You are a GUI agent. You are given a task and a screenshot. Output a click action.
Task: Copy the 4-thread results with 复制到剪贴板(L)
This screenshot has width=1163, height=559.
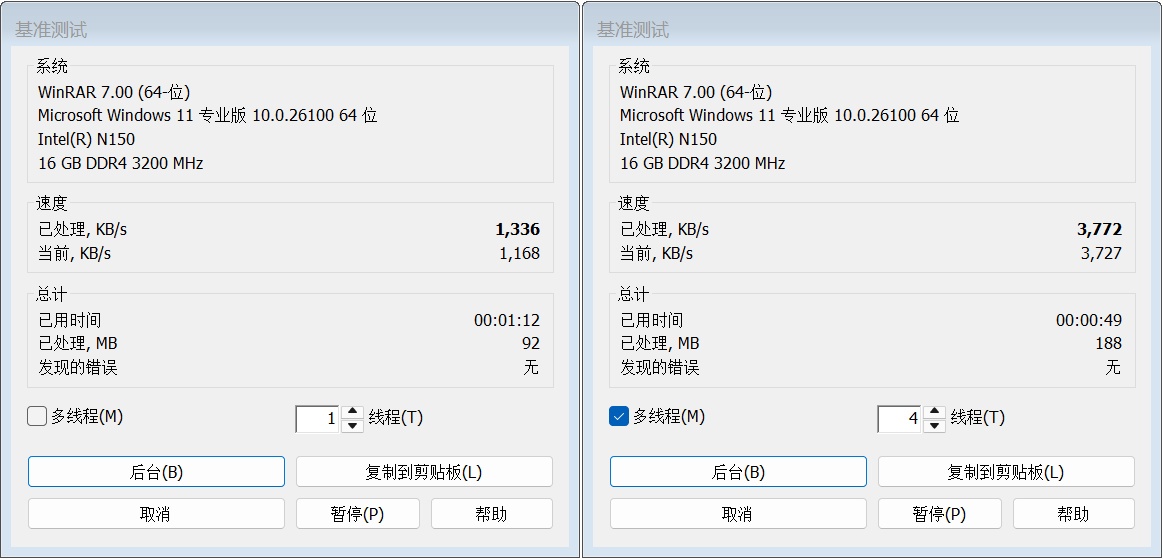click(x=1006, y=472)
